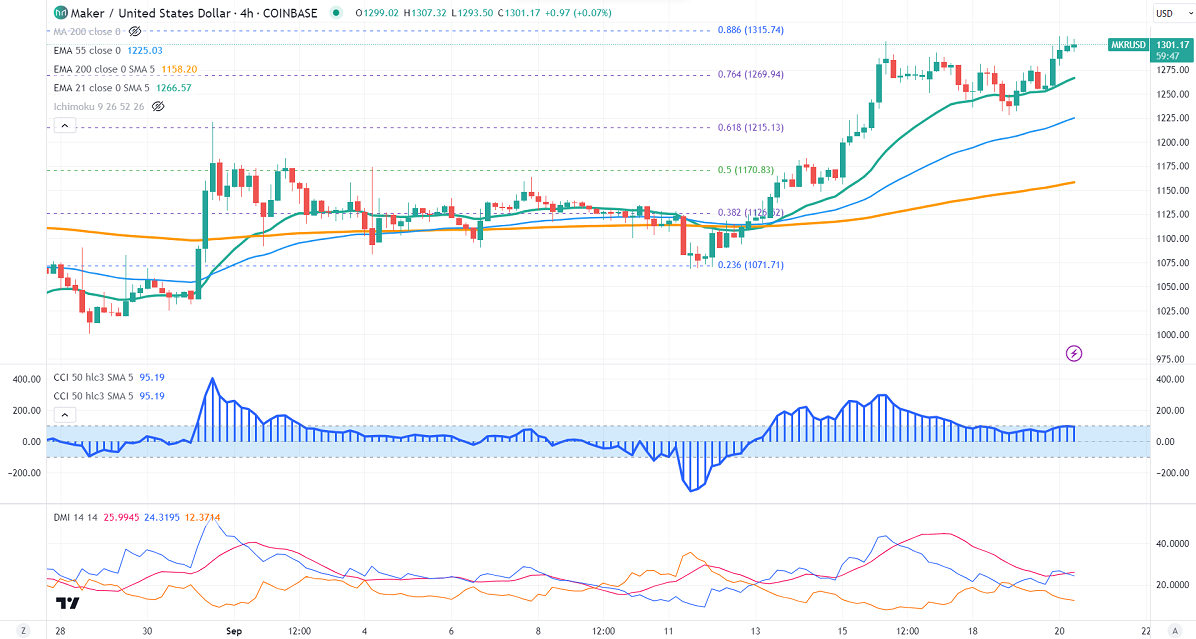The width and height of the screenshot is (1196, 639).
Task: Click the 40.0000 DMI scale label
Action: (x=1172, y=544)
